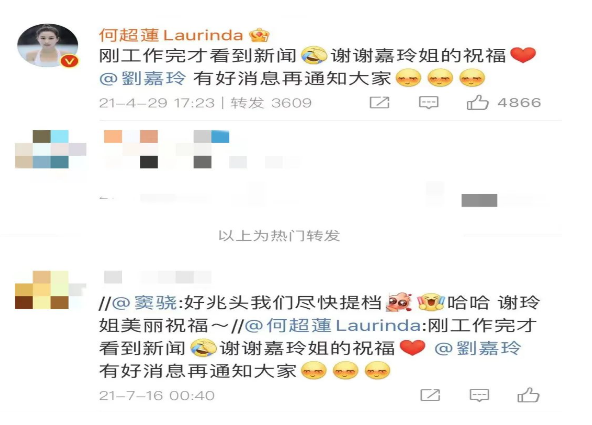This screenshot has height=425, width=592.
Task: Click the 以上为热门转发 divider label
Action: 279,236
